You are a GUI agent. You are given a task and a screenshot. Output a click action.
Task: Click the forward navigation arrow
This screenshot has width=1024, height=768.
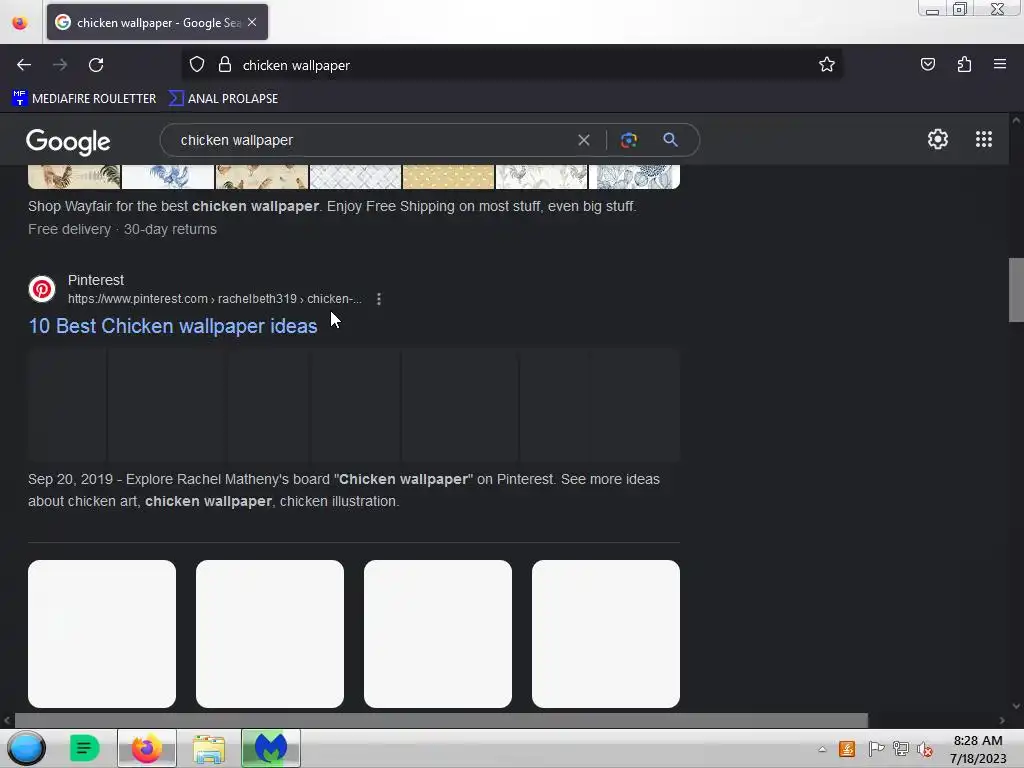pyautogui.click(x=60, y=65)
